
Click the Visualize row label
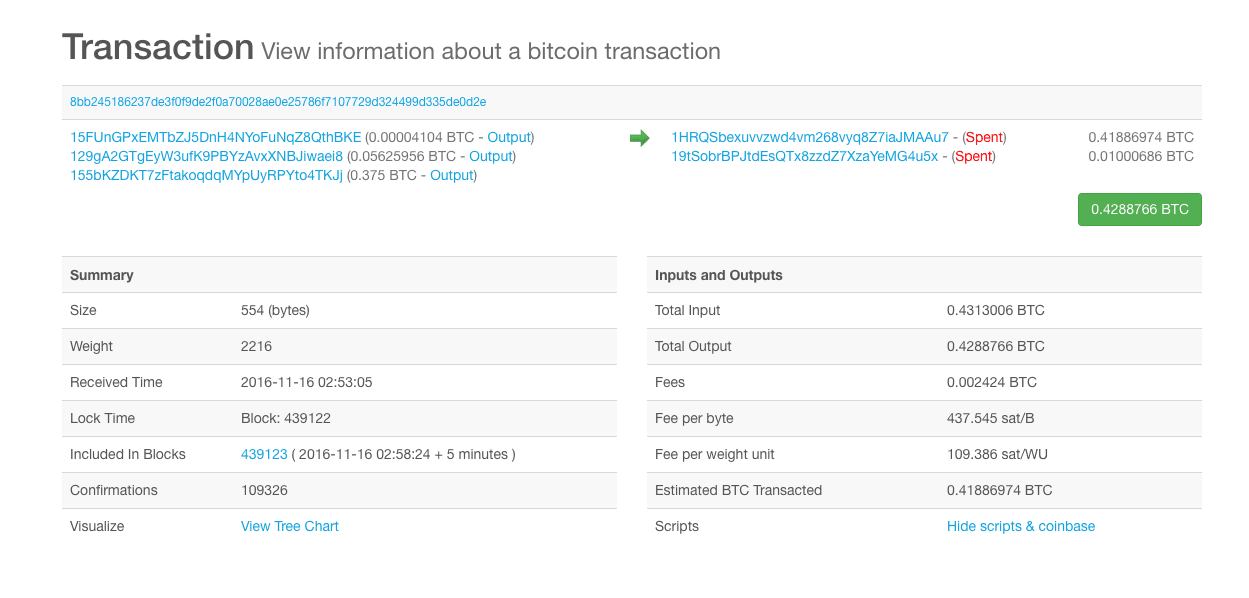pos(97,526)
